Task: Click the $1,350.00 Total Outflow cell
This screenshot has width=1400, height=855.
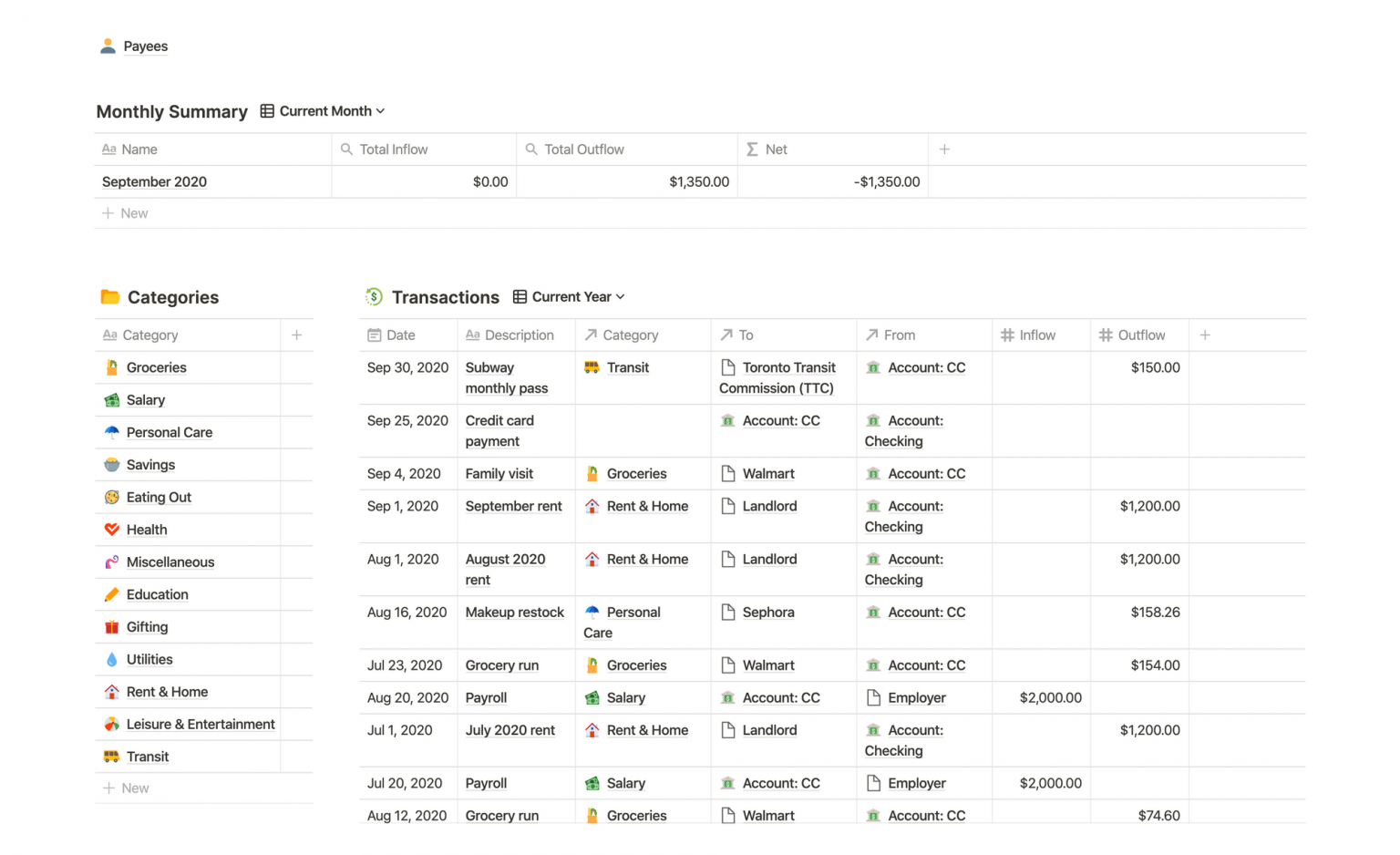Action: tap(698, 182)
